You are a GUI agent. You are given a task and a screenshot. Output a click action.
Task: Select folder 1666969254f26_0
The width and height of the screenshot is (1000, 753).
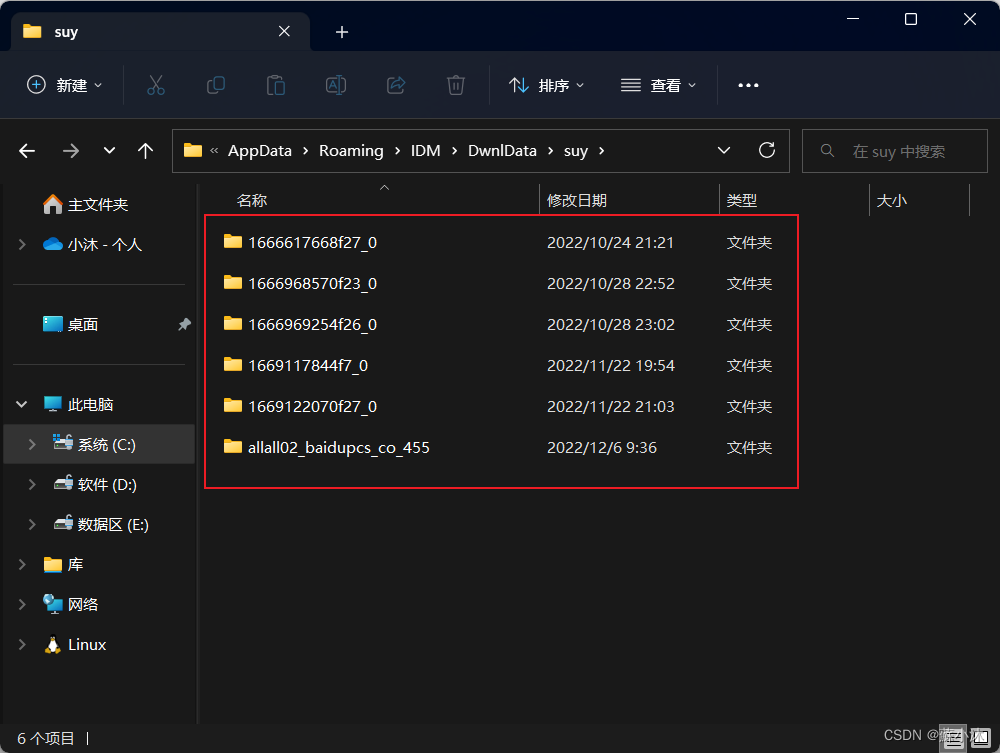click(x=312, y=324)
